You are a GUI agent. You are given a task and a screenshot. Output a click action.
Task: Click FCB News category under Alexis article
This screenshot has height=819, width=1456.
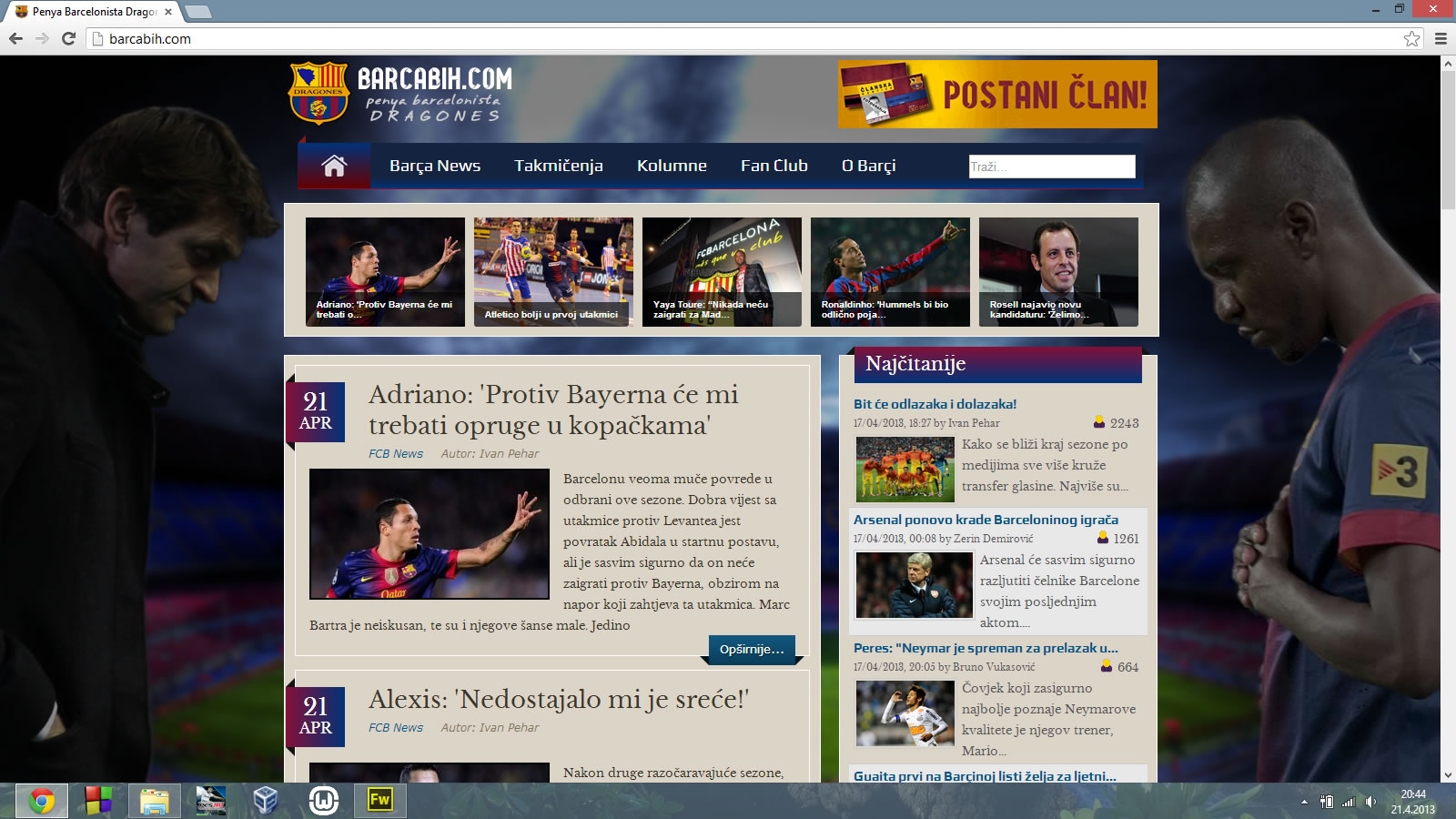click(396, 727)
